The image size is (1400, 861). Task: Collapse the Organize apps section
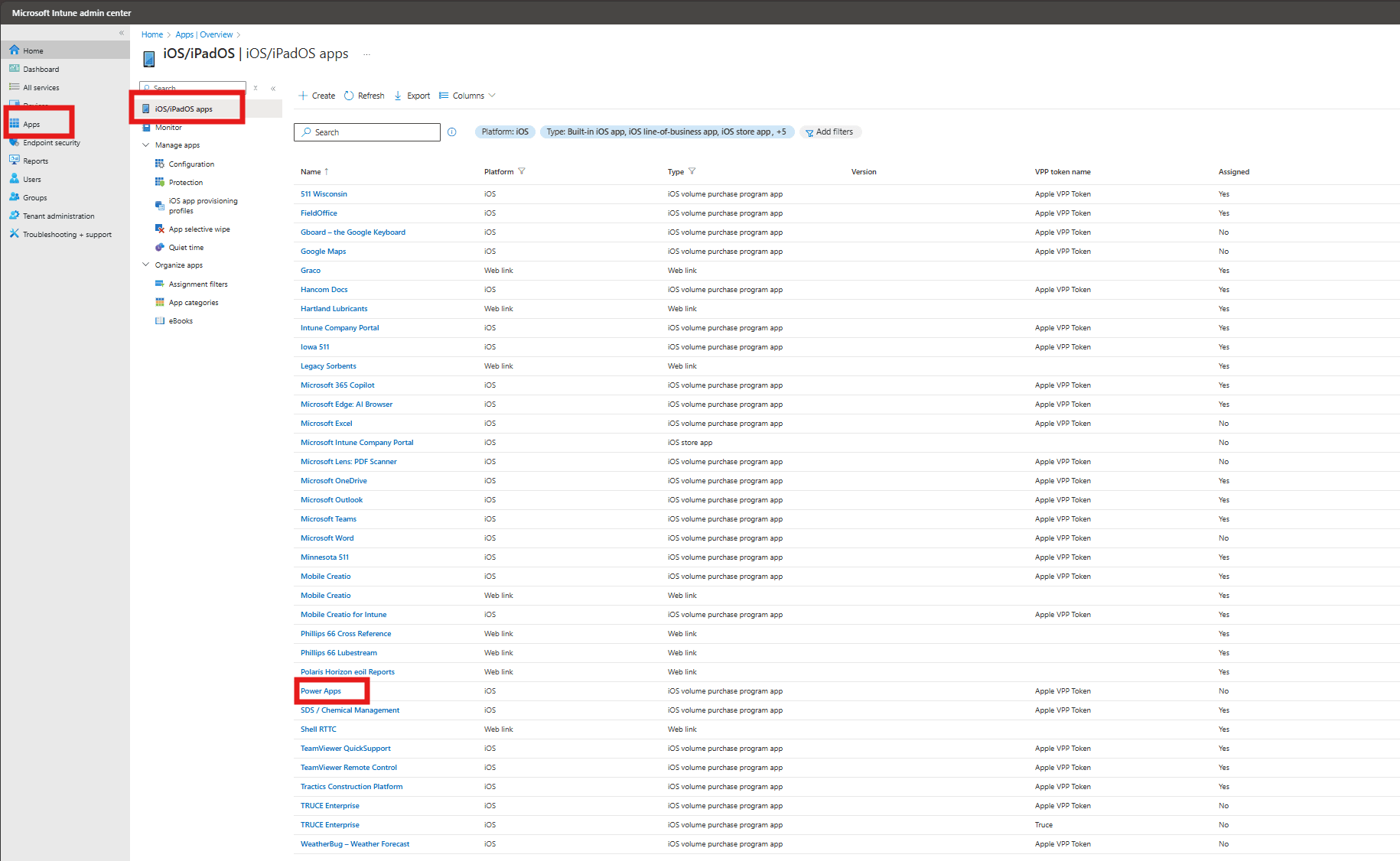click(146, 265)
